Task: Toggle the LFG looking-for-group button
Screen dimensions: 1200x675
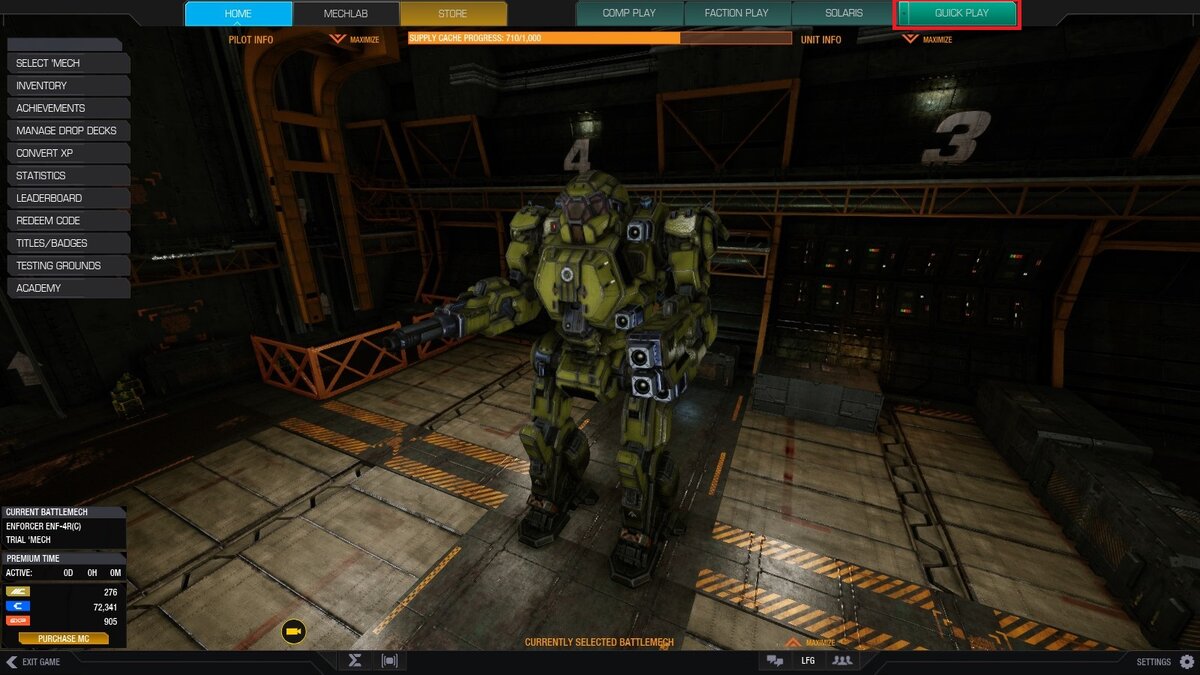Action: click(808, 661)
